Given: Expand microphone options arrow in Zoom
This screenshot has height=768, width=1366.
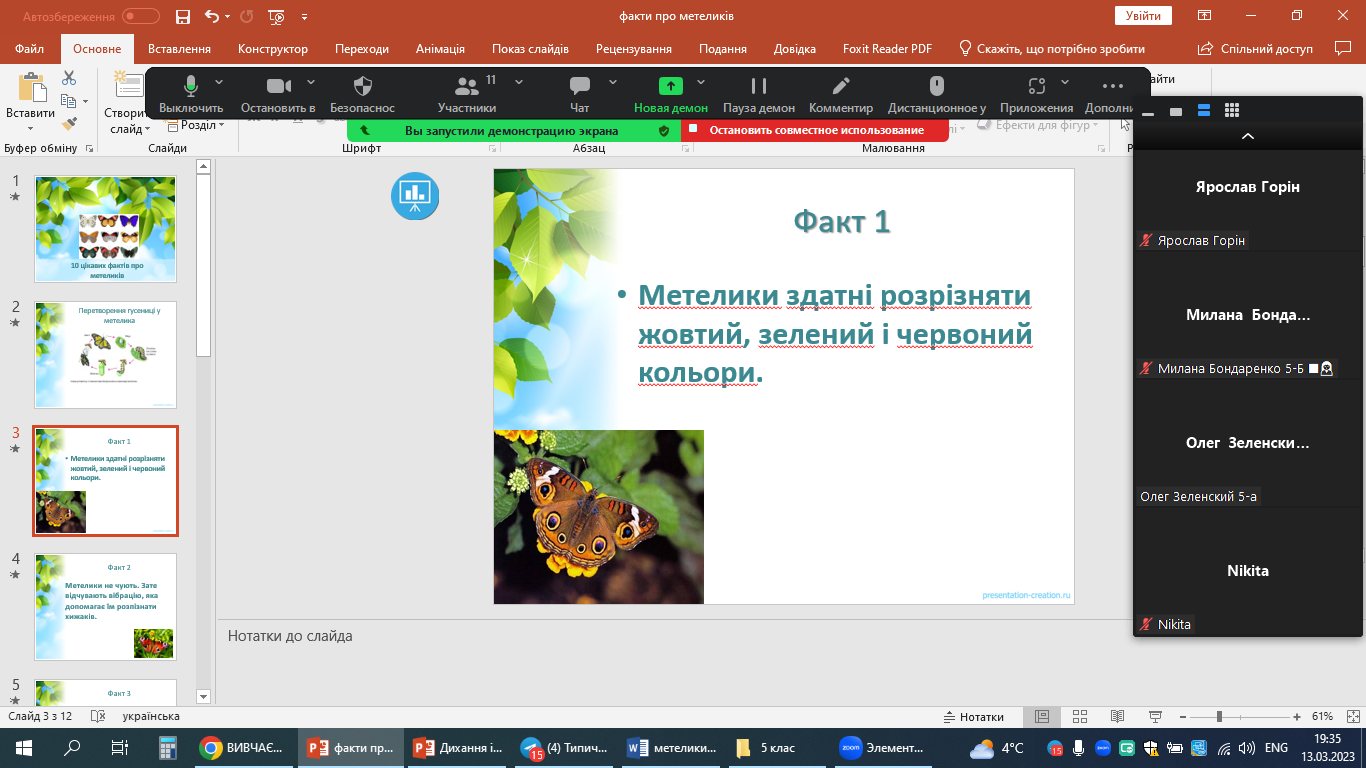Looking at the screenshot, I should 219,82.
